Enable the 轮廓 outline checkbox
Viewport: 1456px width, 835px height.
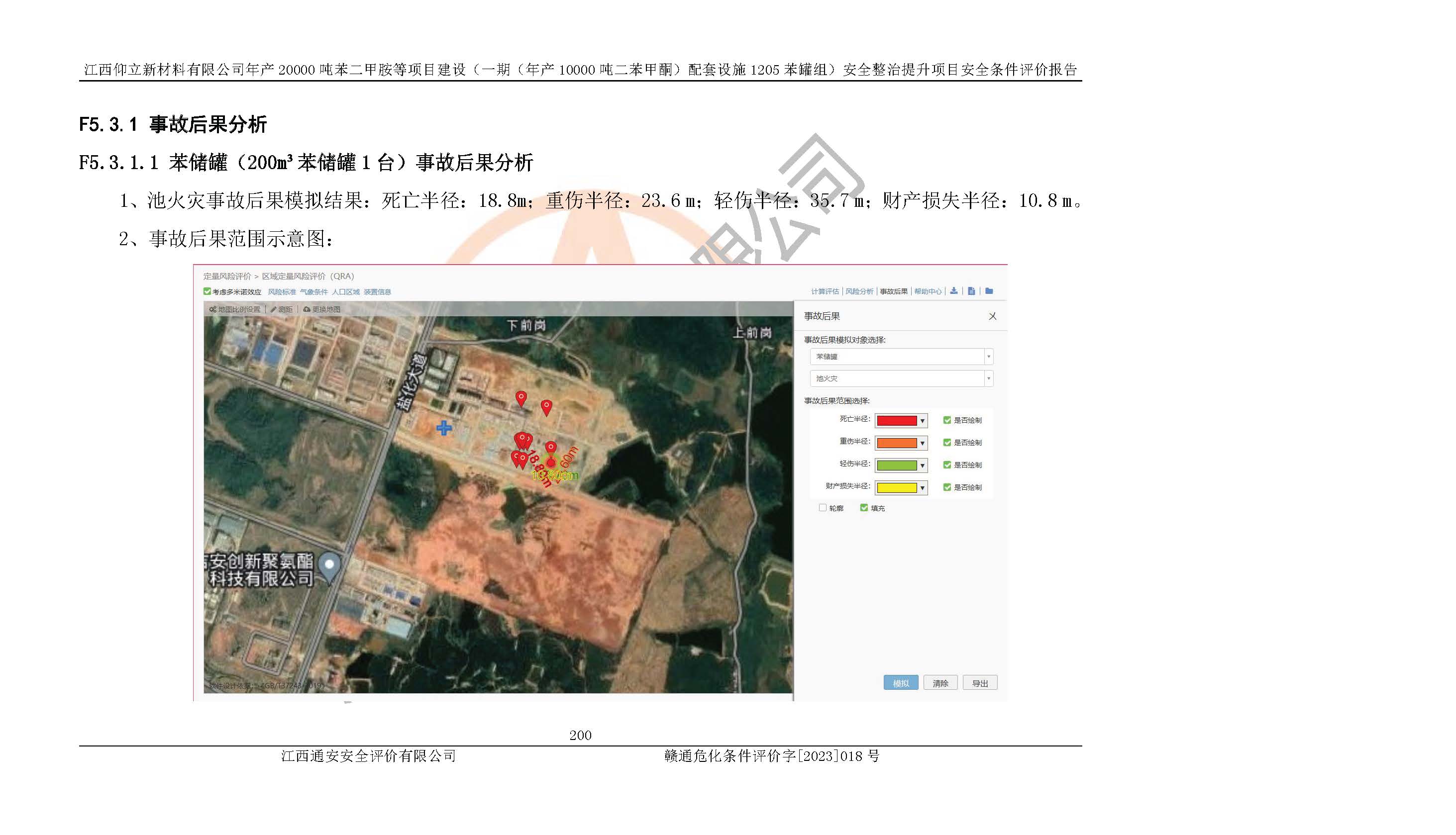[823, 508]
